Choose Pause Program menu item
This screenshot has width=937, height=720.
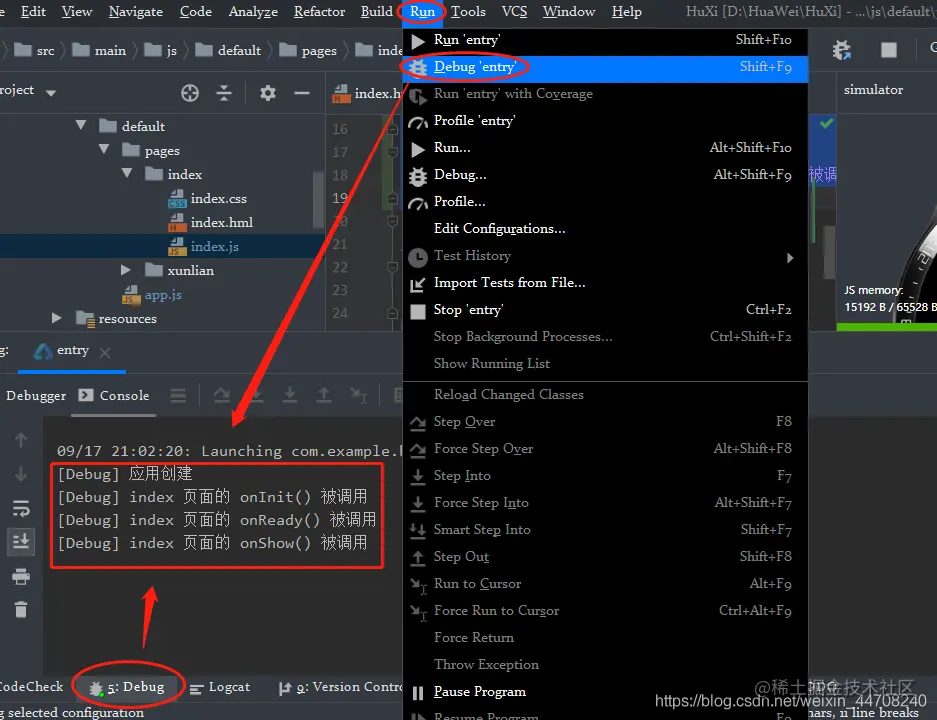tap(605, 691)
